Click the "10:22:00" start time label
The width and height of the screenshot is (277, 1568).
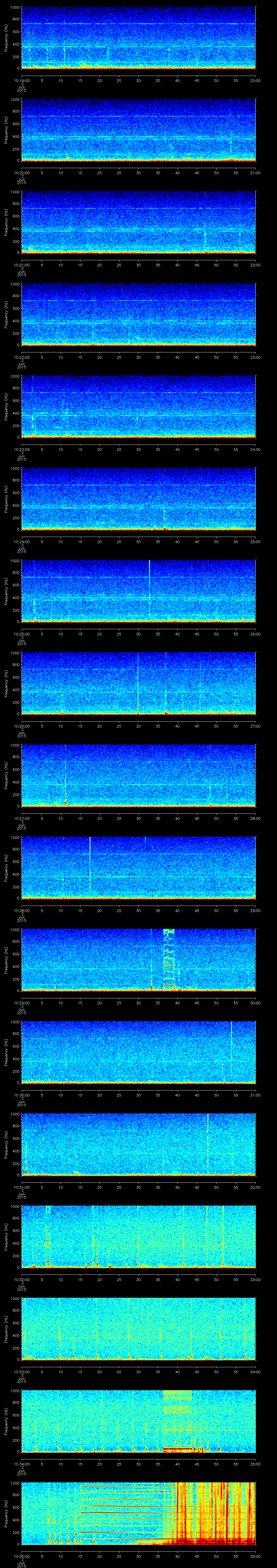[21, 357]
